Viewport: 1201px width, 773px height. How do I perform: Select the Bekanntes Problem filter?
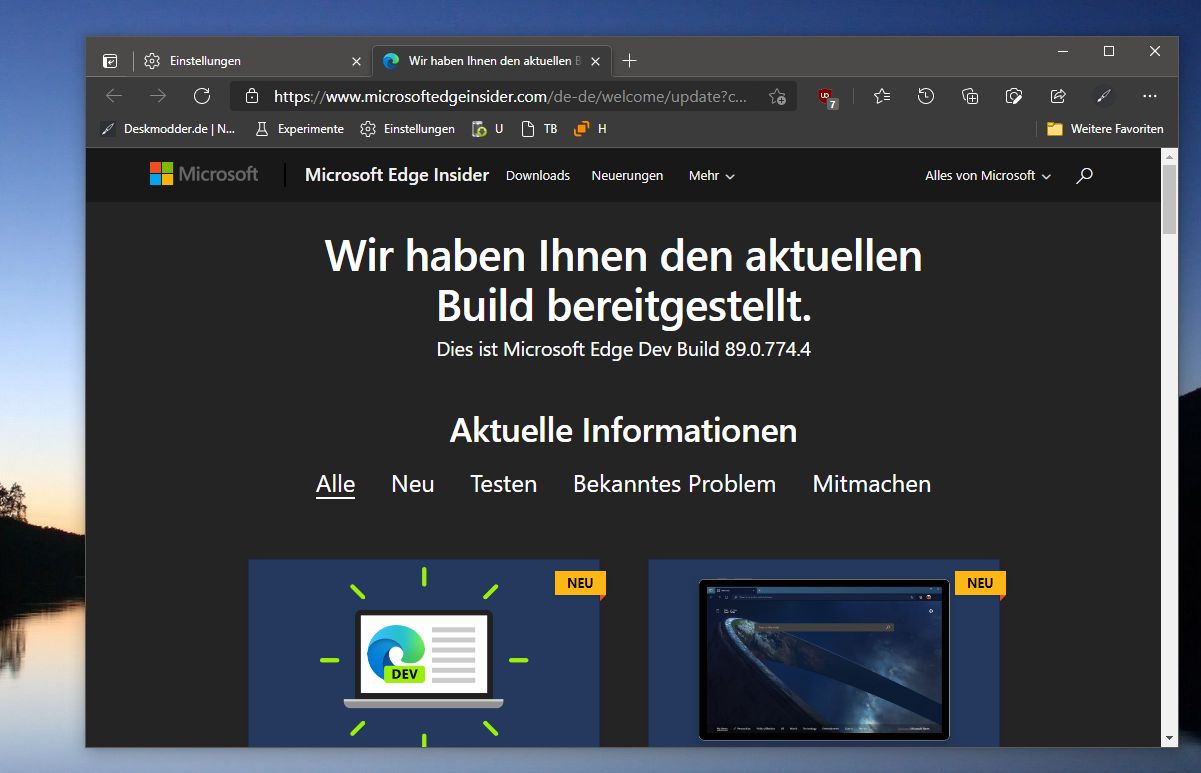tap(674, 484)
